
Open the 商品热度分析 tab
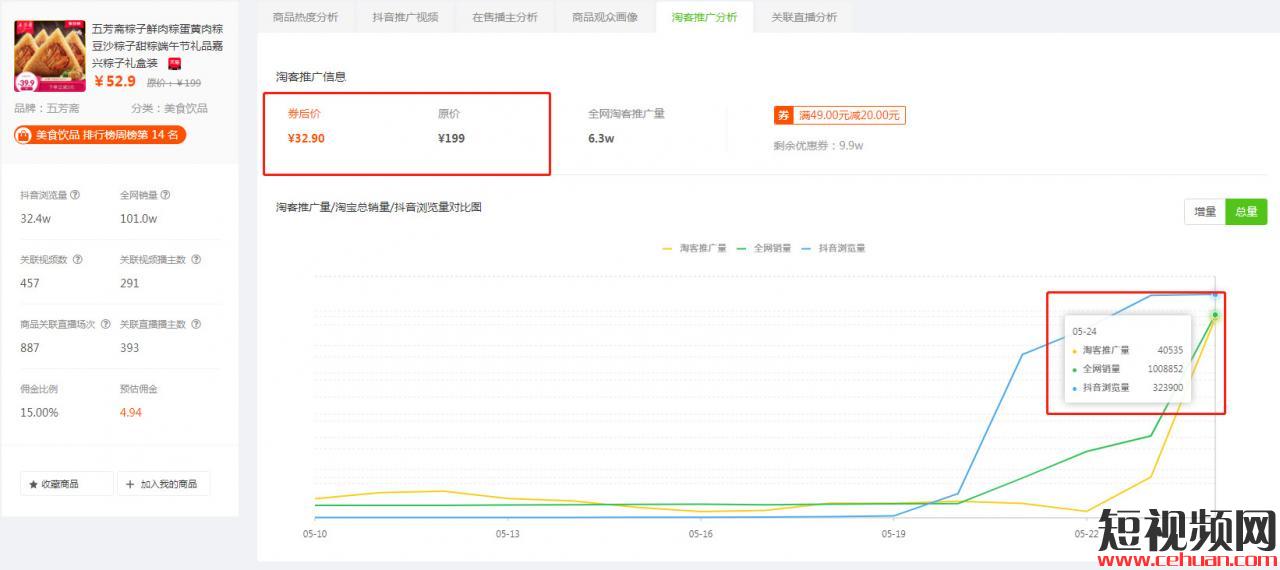coord(305,17)
